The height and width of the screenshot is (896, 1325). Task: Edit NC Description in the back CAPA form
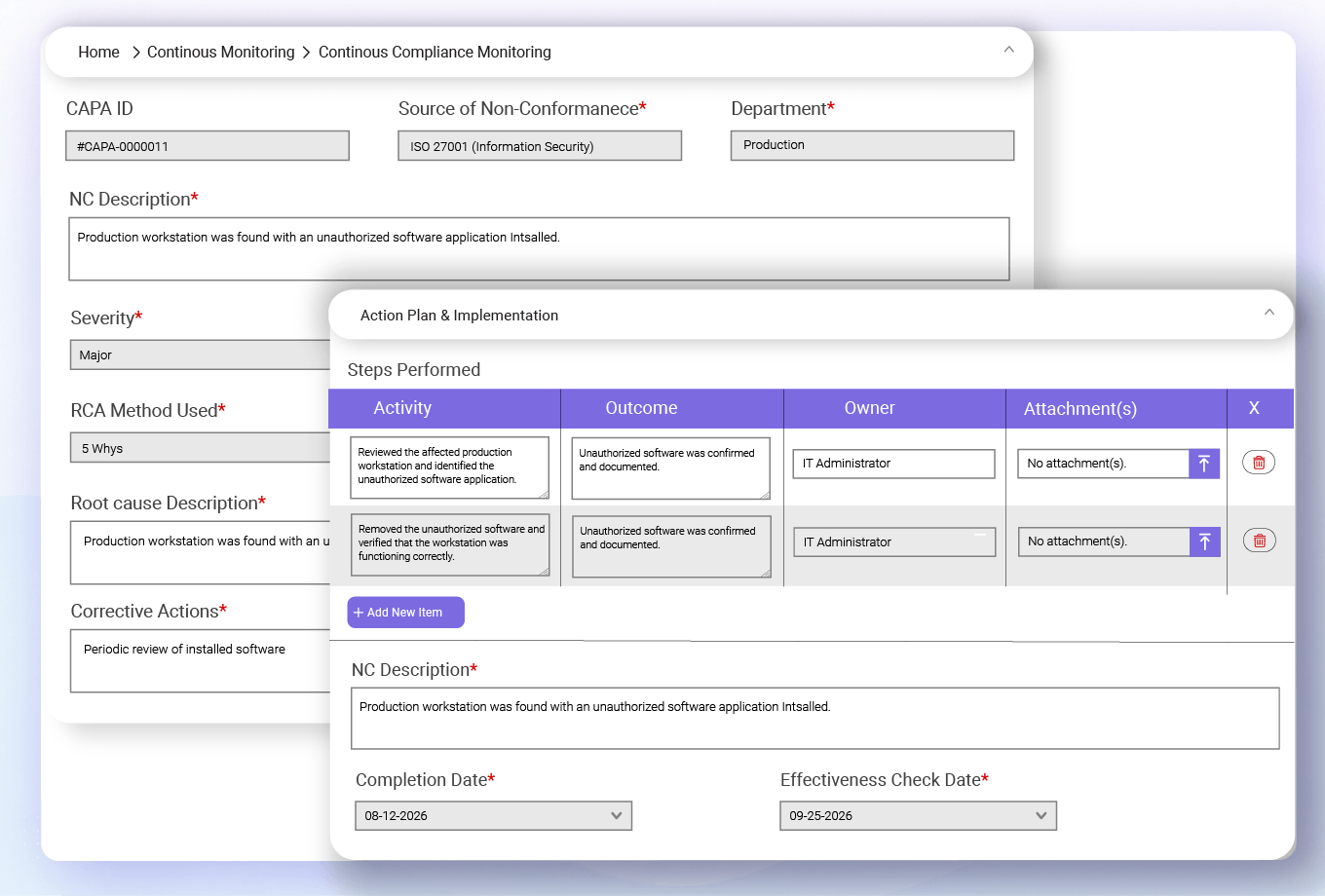click(x=539, y=248)
